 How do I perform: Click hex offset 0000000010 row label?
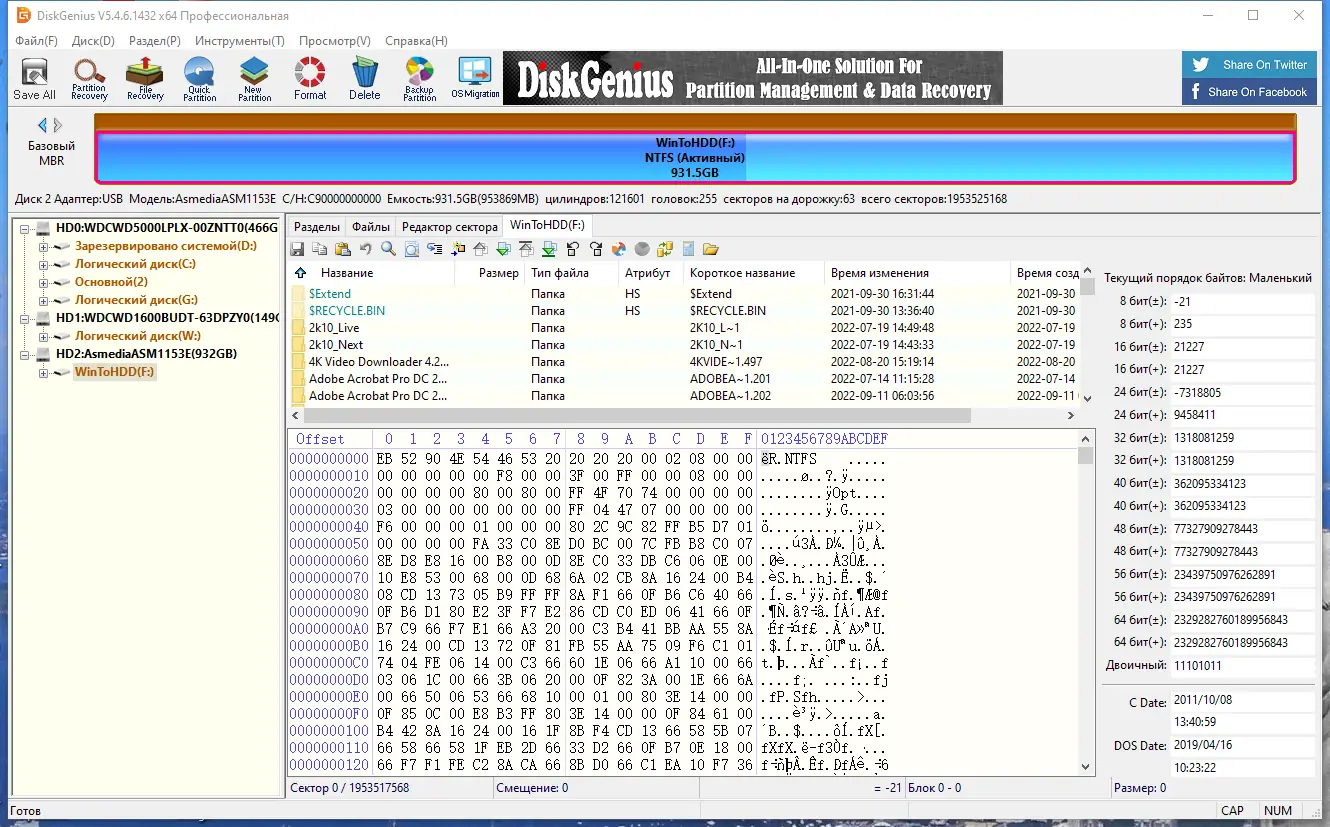[329, 476]
